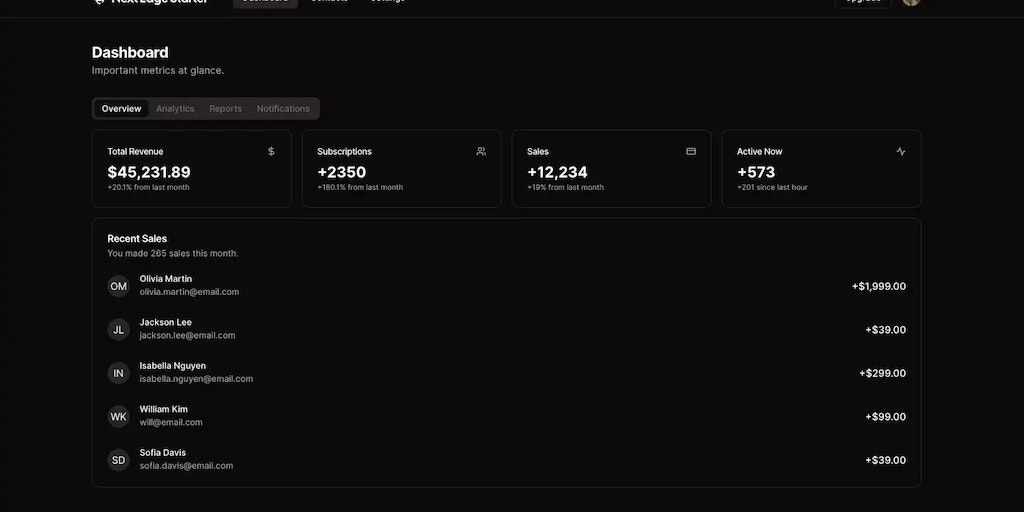Switch to the Analytics tab
The image size is (1024, 512).
175,108
